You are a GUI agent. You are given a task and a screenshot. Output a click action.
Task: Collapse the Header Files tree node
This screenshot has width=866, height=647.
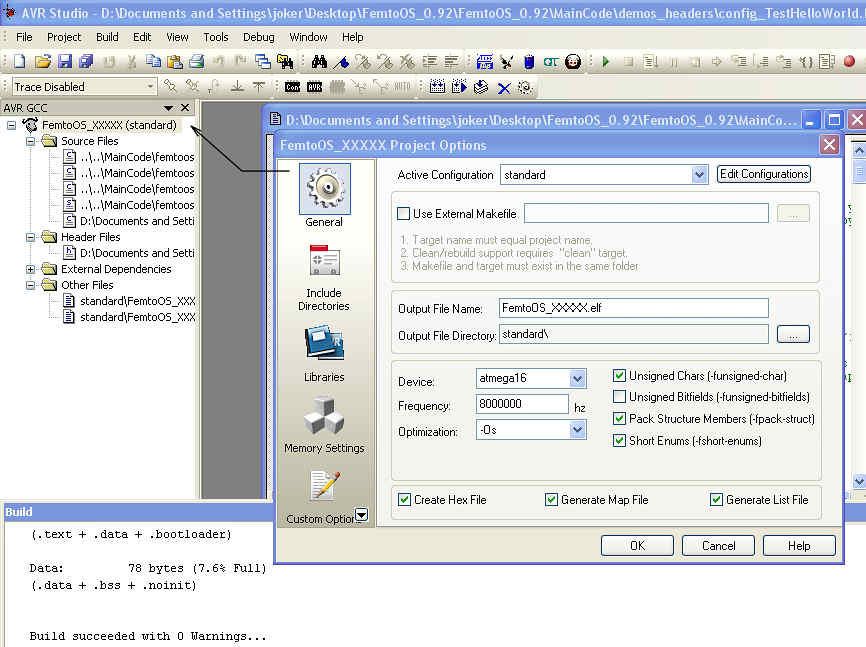point(31,237)
